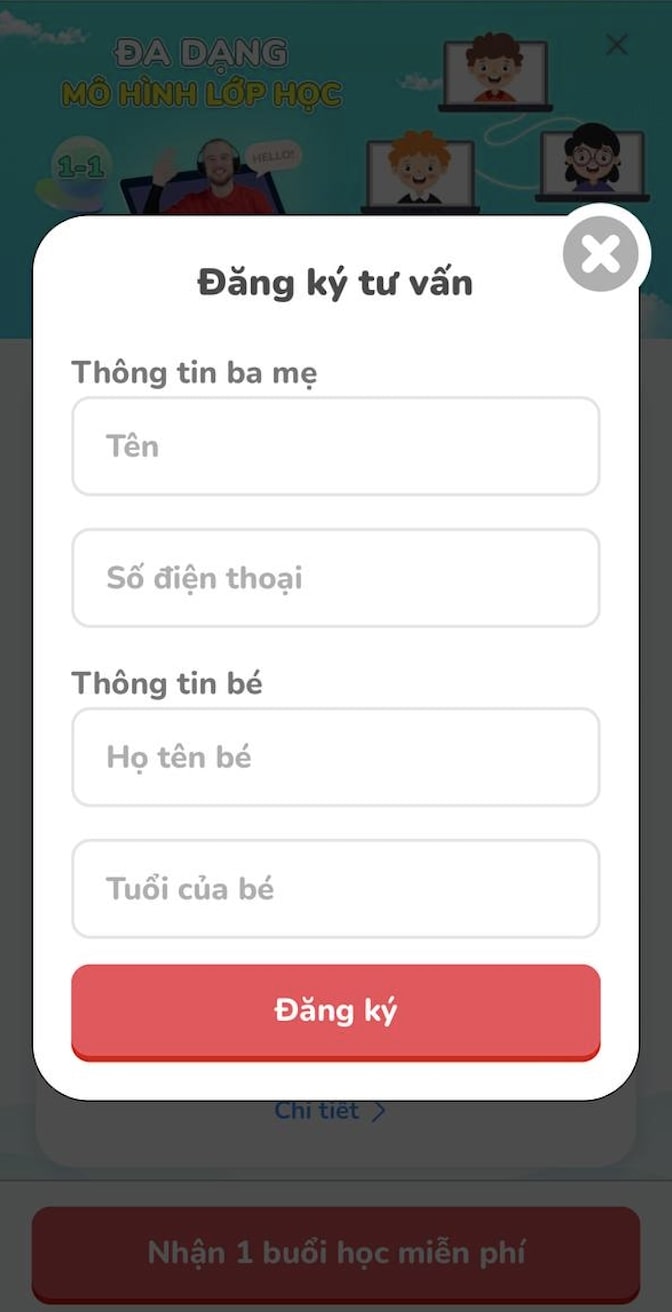Click the Đăng ký tư vấn modal title

tap(336, 281)
